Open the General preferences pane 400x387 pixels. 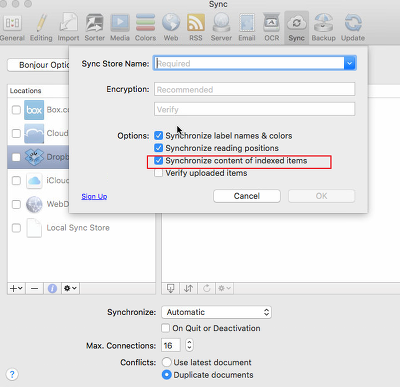[x=12, y=28]
